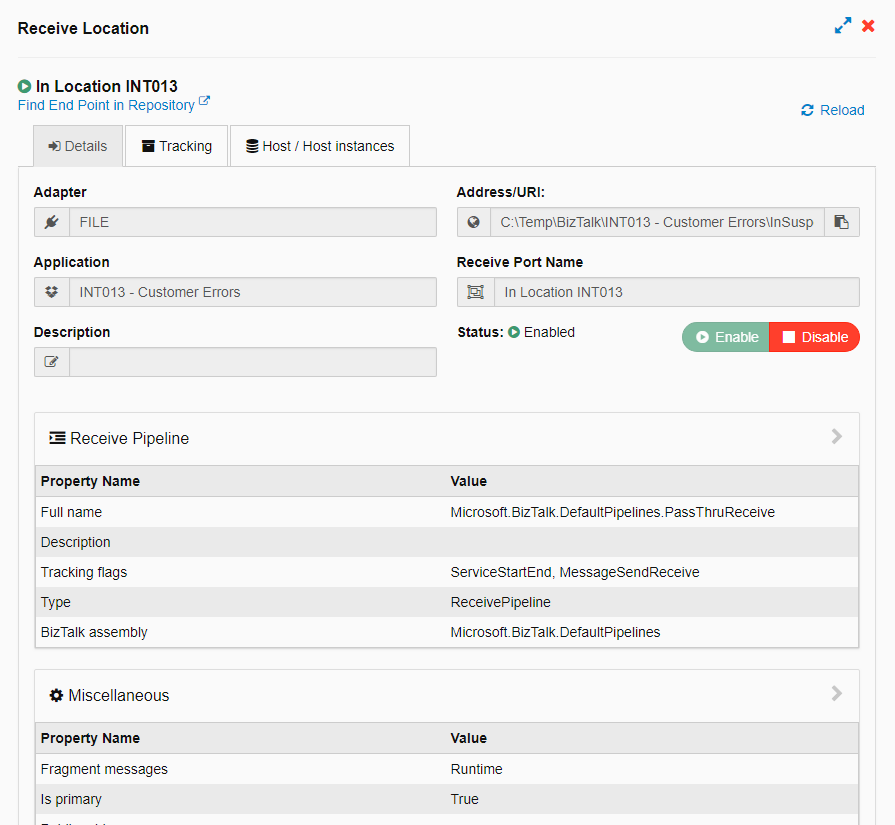Select BizTalk assembly property cell
The image size is (895, 825).
coord(94,632)
